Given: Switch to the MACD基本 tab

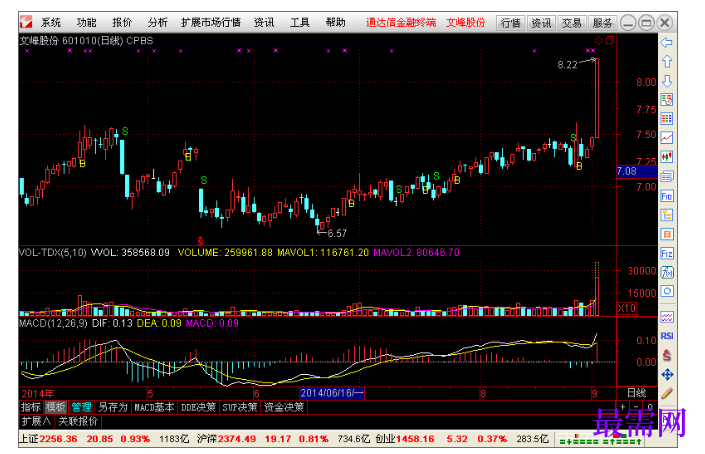Looking at the screenshot, I should coord(154,407).
